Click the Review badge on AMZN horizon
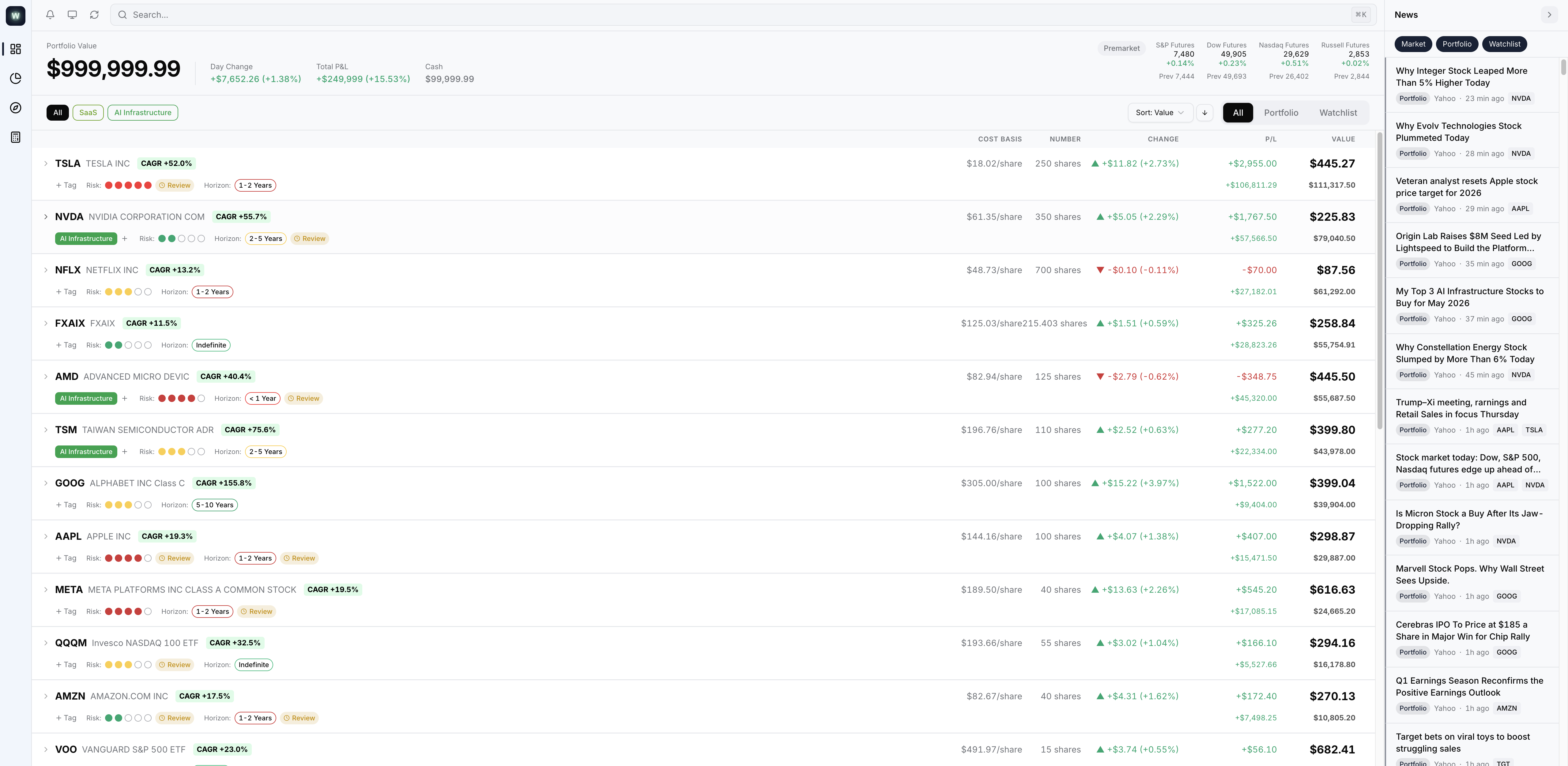 point(300,718)
